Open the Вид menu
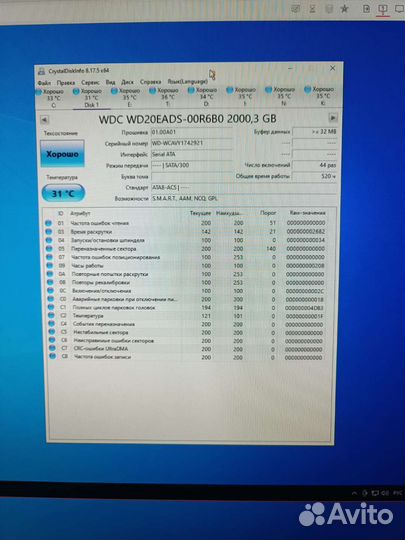This screenshot has width=405, height=540. 110,82
